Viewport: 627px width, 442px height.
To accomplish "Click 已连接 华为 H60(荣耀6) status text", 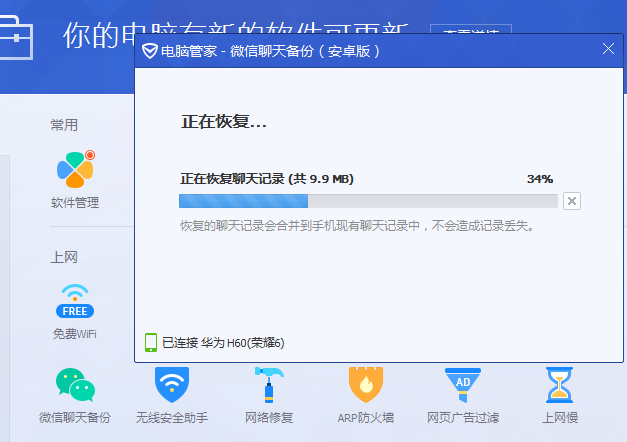I will click(x=223, y=343).
